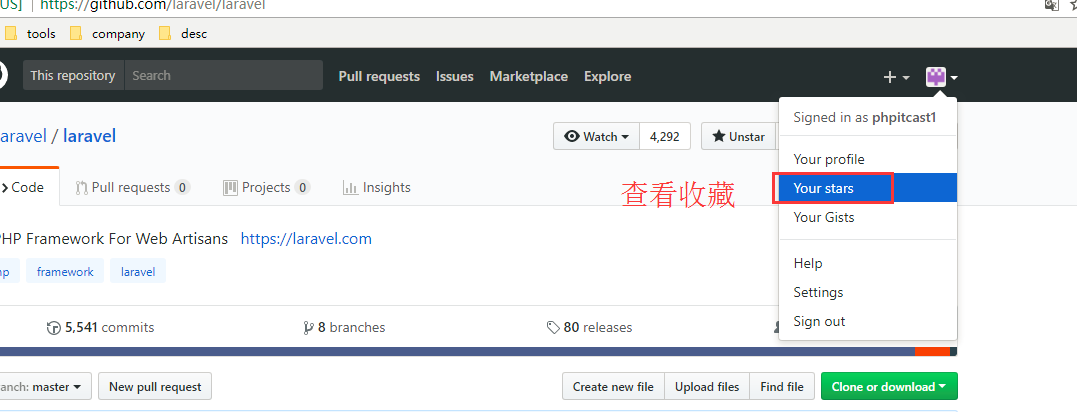1077x412 pixels.
Task: Open the plus create-new dropdown
Action: pyautogui.click(x=896, y=77)
